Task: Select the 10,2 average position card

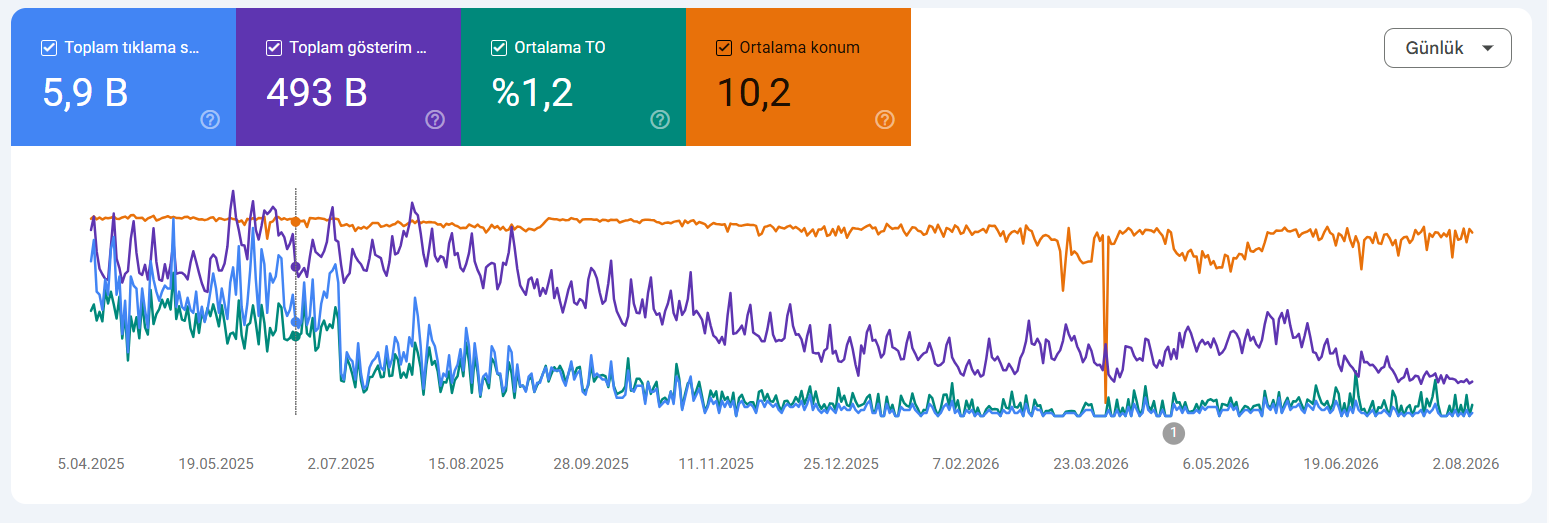Action: [x=798, y=77]
